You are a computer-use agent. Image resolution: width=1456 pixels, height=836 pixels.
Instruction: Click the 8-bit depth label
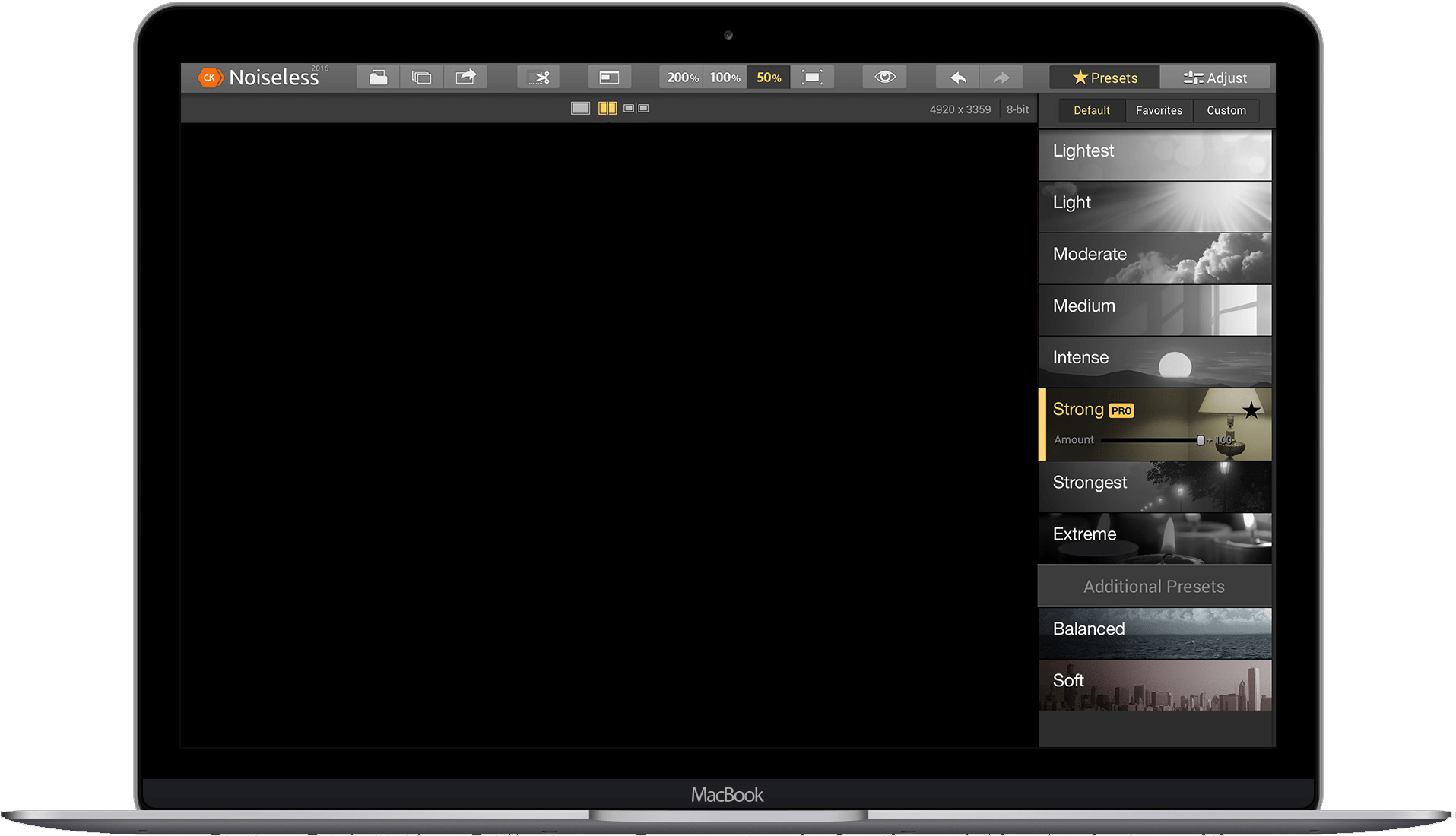(1017, 109)
